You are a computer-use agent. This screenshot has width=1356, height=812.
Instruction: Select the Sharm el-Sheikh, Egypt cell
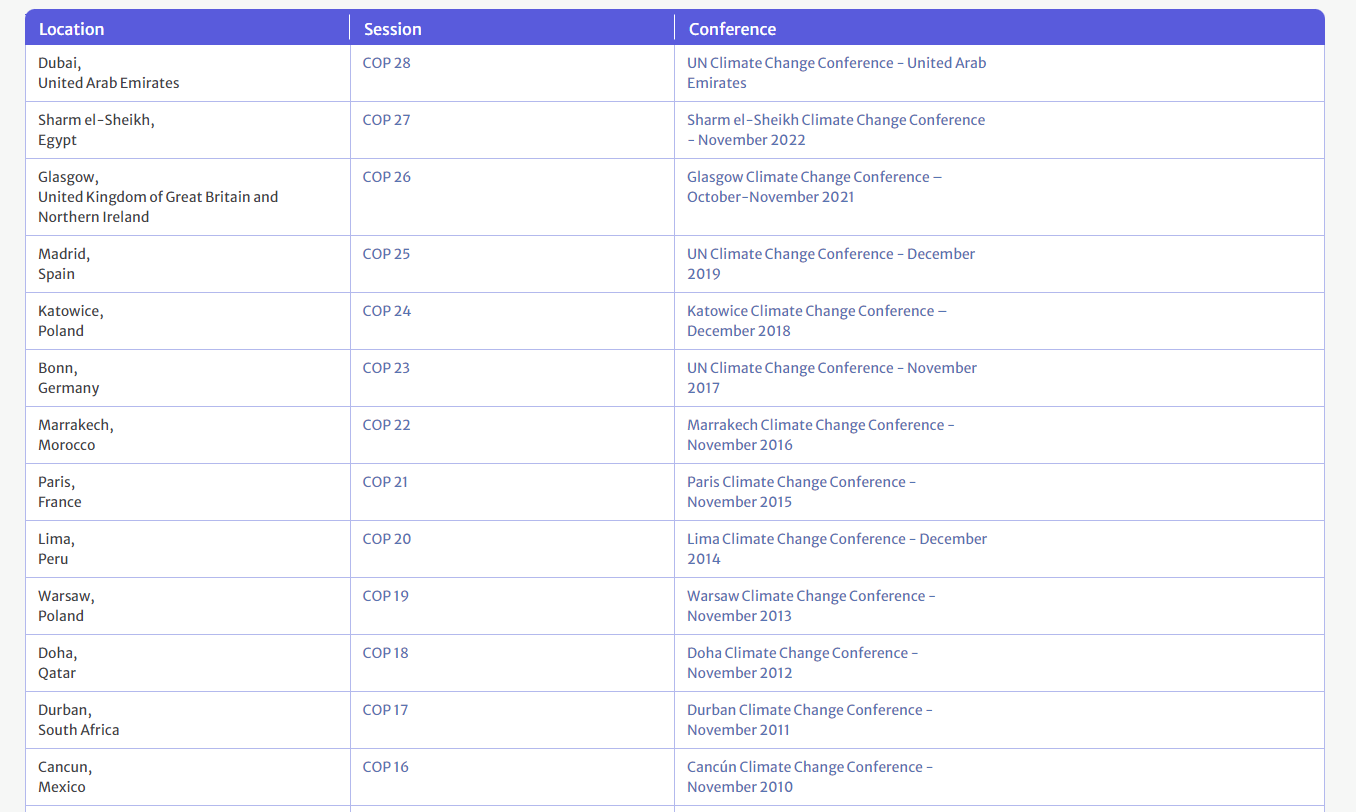tap(188, 130)
